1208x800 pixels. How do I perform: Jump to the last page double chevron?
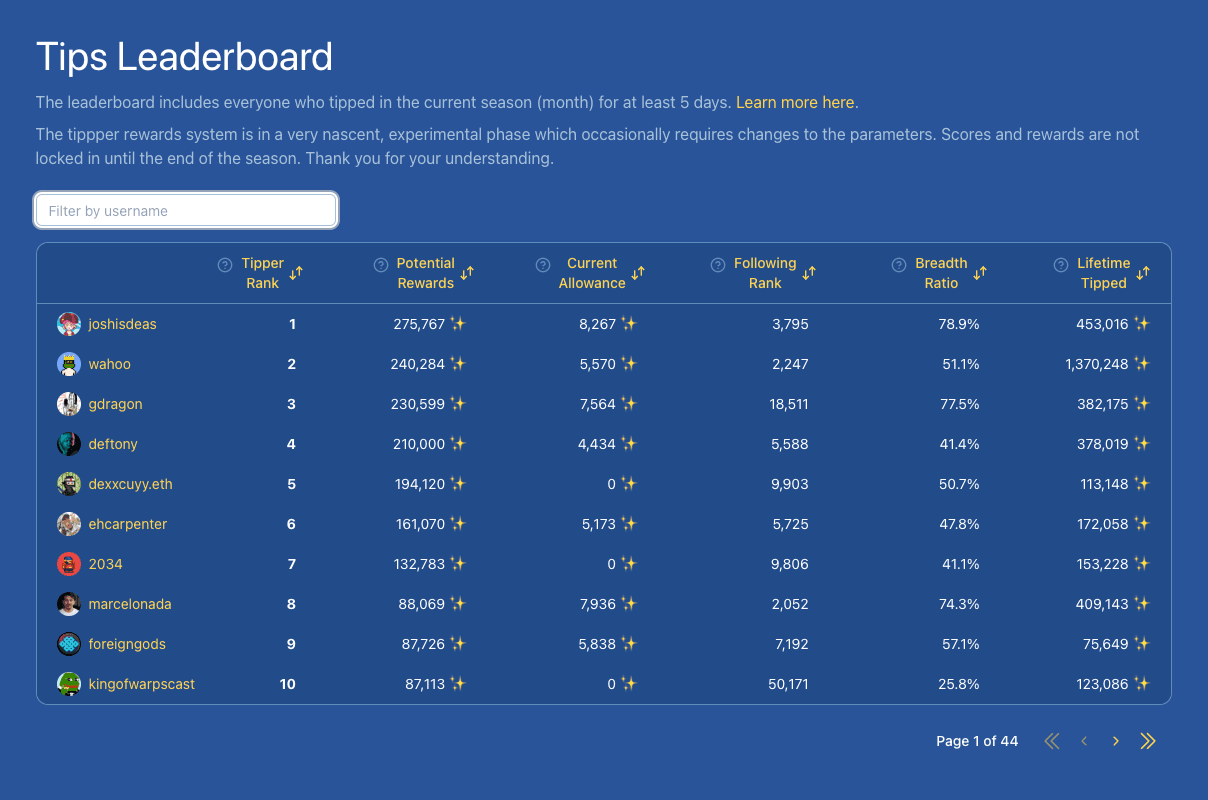coord(1148,741)
